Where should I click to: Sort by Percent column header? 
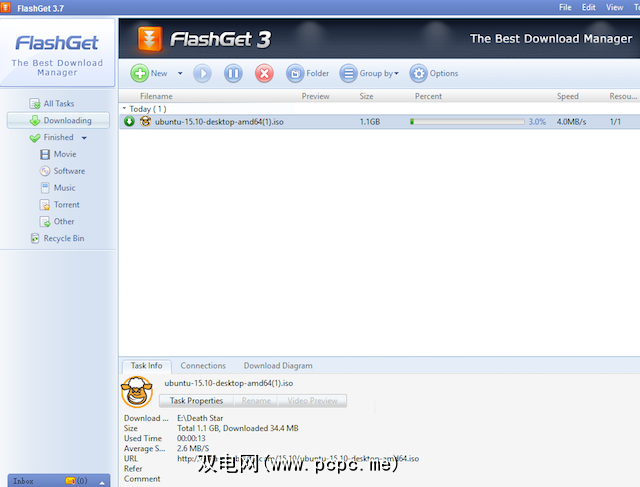(428, 96)
